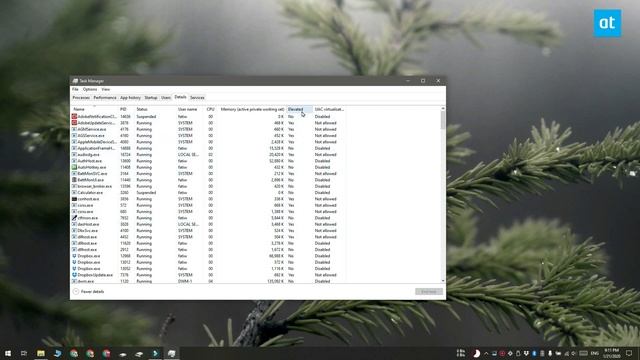Click Not allowed cell for DropboxUpdate.exe
The width and height of the screenshot is (640, 360).
point(325,275)
